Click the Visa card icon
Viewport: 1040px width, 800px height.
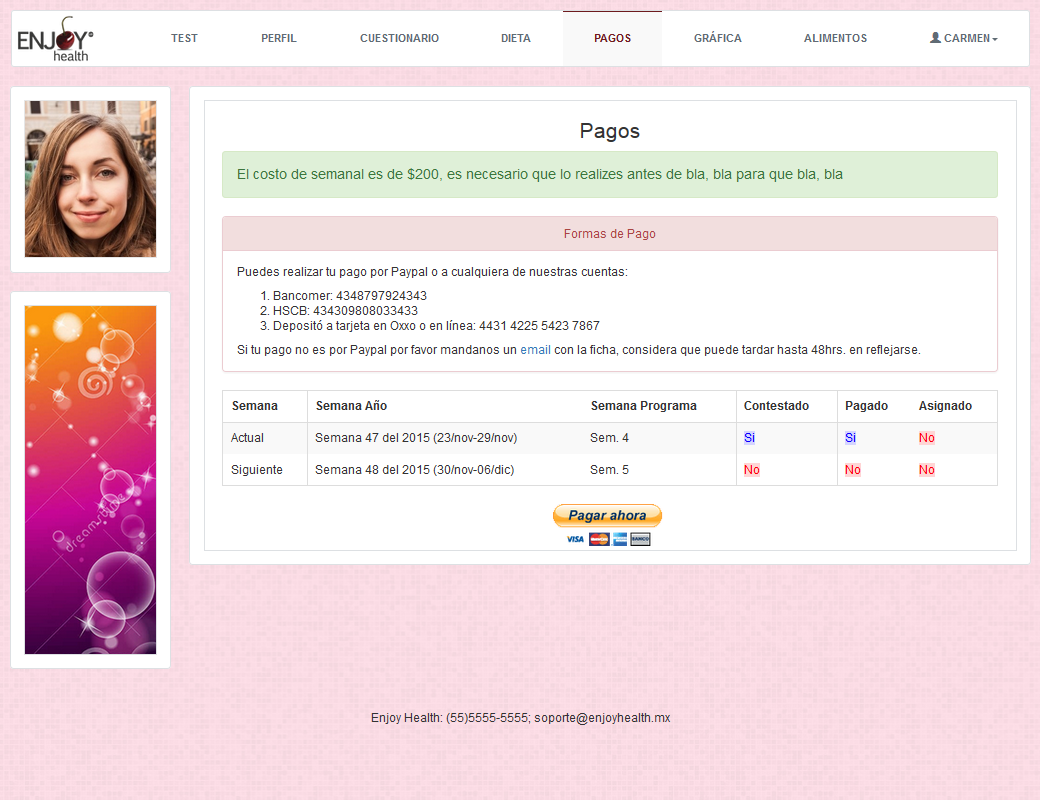(x=575, y=539)
